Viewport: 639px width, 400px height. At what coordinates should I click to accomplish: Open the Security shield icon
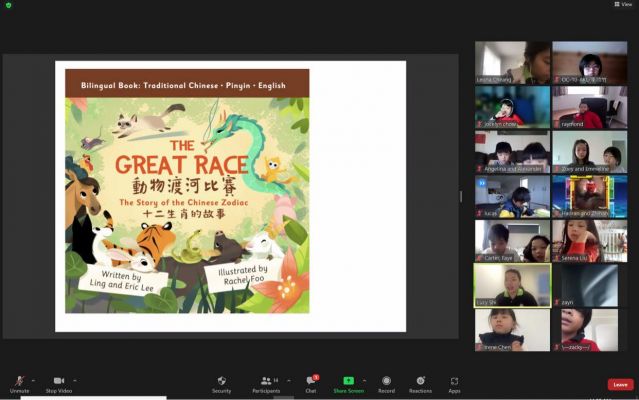point(222,380)
